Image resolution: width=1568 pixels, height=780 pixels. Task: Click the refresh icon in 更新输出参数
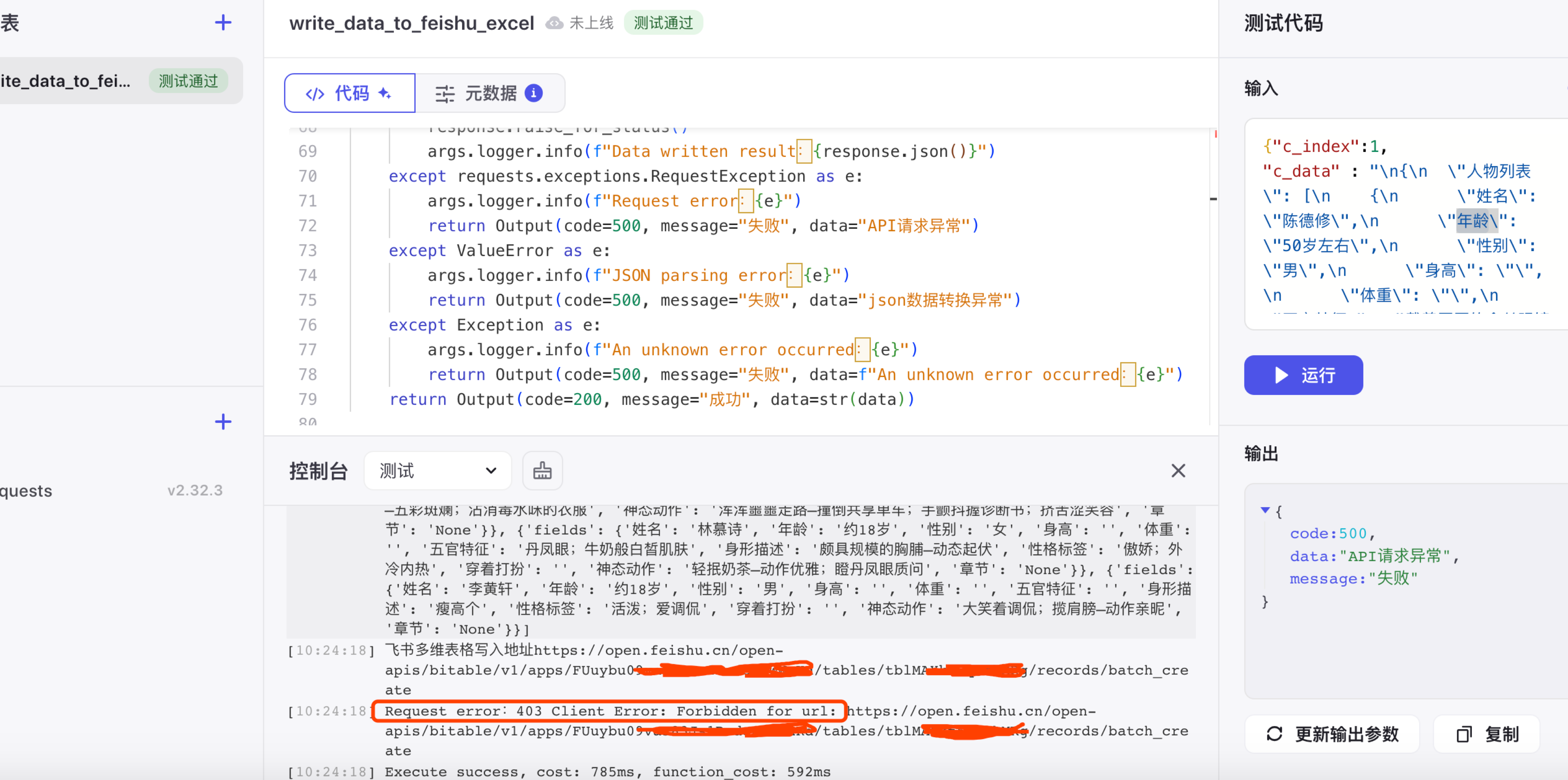tap(1274, 734)
